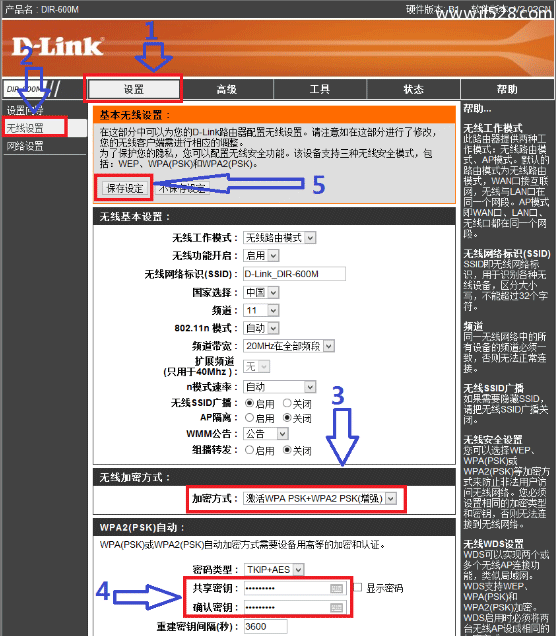Open the 国家选择 dropdown
Screen dimensions: 556x636
261,292
